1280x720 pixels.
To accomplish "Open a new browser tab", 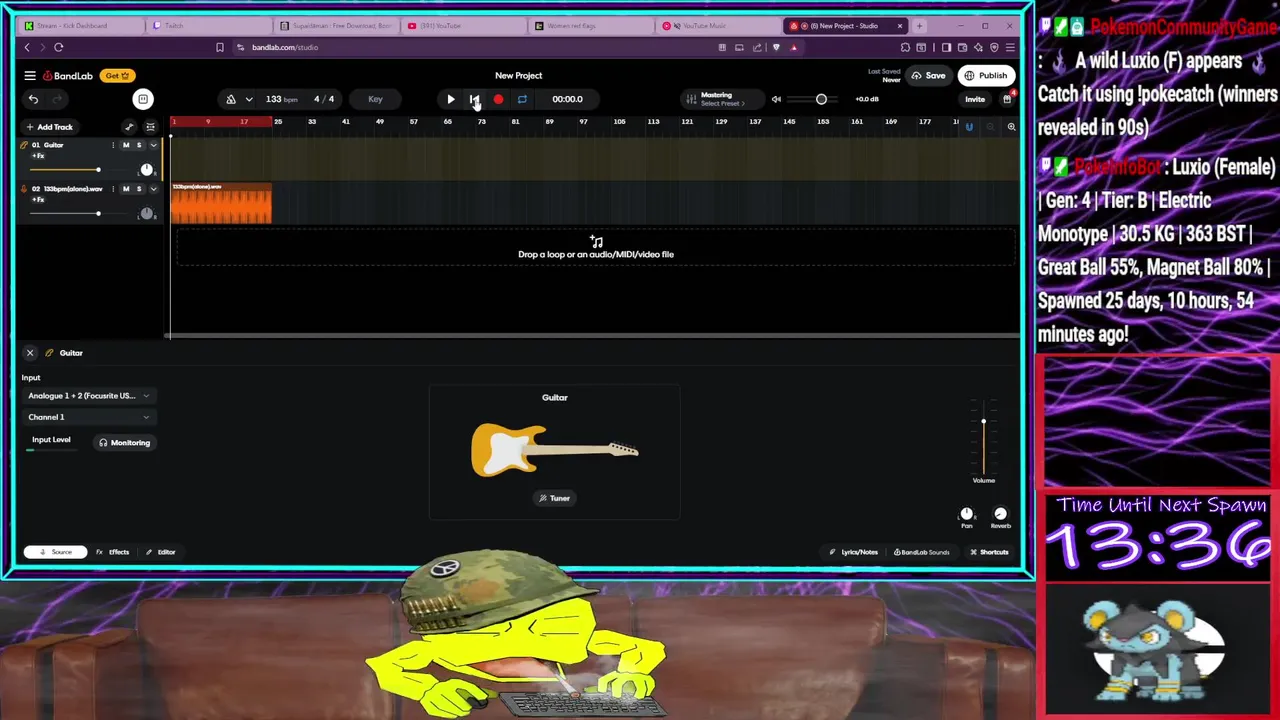I will tap(919, 26).
